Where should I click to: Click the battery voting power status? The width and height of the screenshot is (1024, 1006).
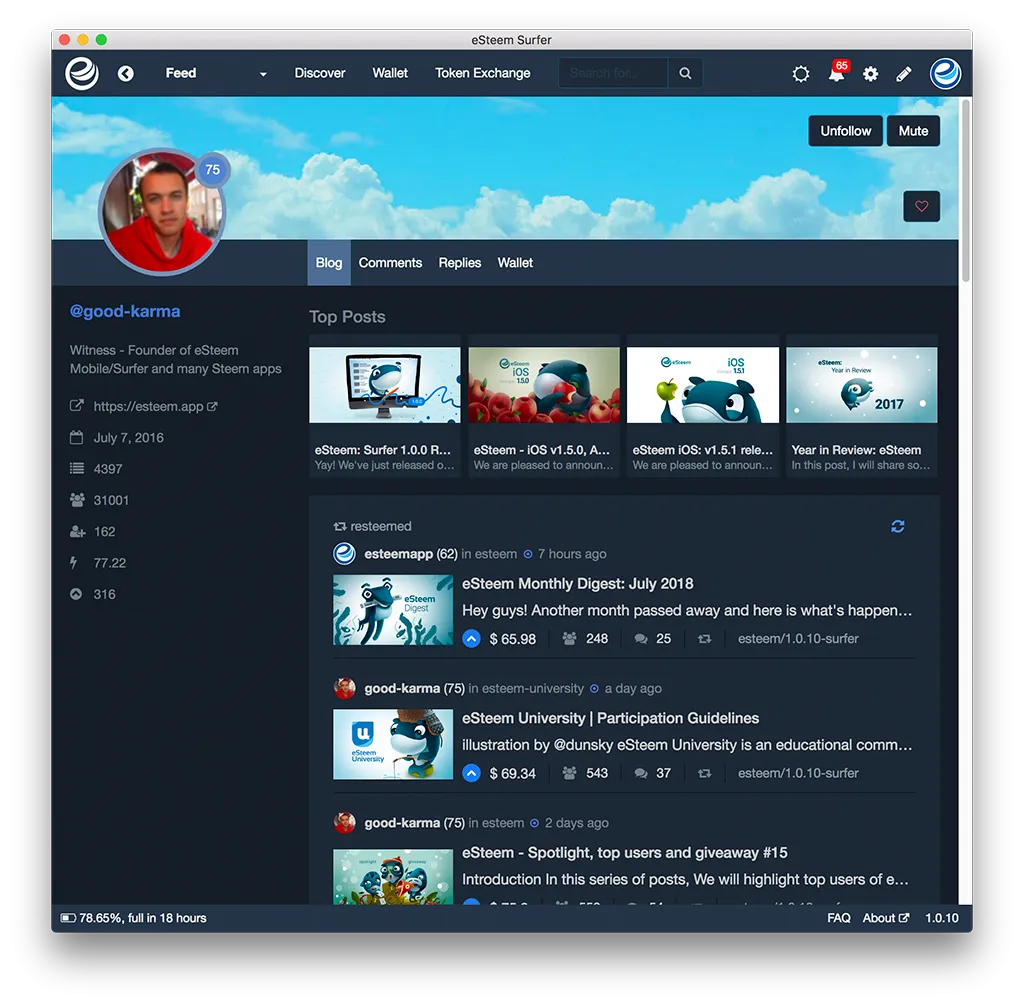tap(133, 918)
